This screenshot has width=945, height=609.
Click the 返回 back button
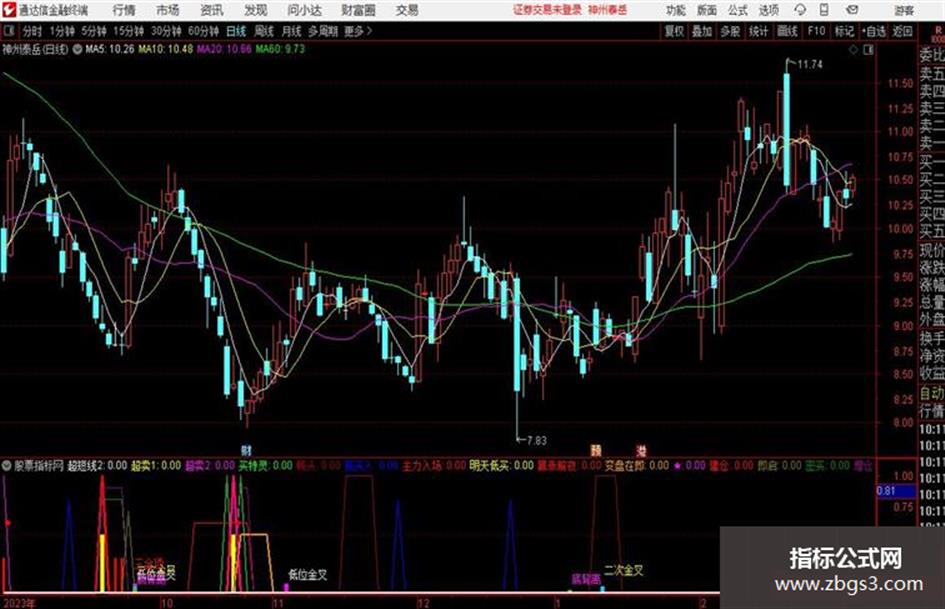tap(902, 31)
